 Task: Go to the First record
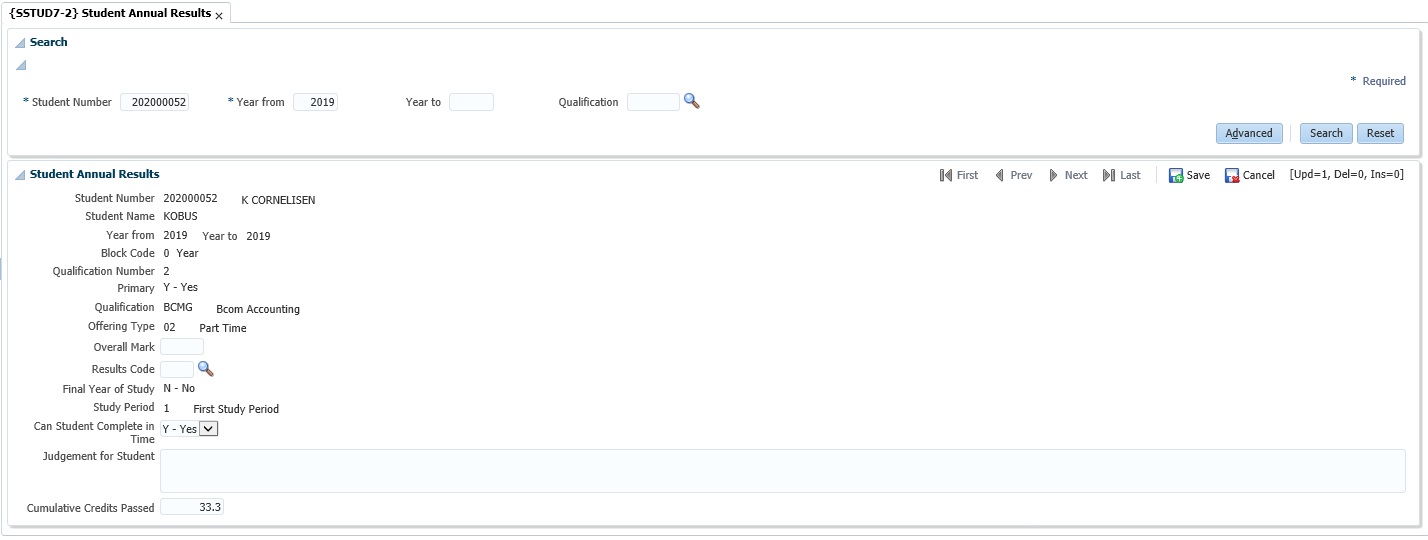[958, 175]
